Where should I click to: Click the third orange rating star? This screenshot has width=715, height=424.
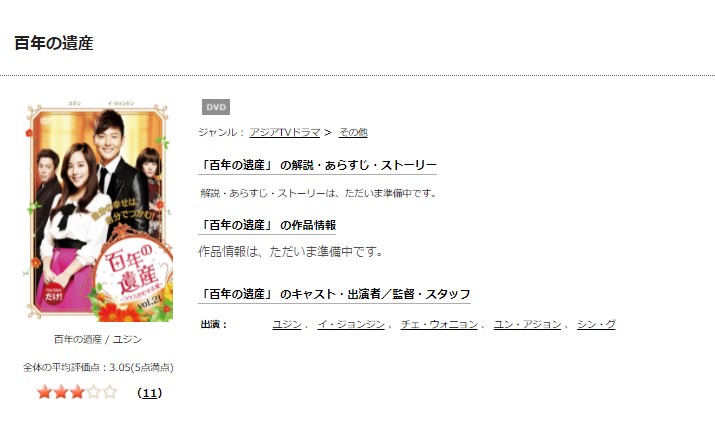[x=77, y=392]
